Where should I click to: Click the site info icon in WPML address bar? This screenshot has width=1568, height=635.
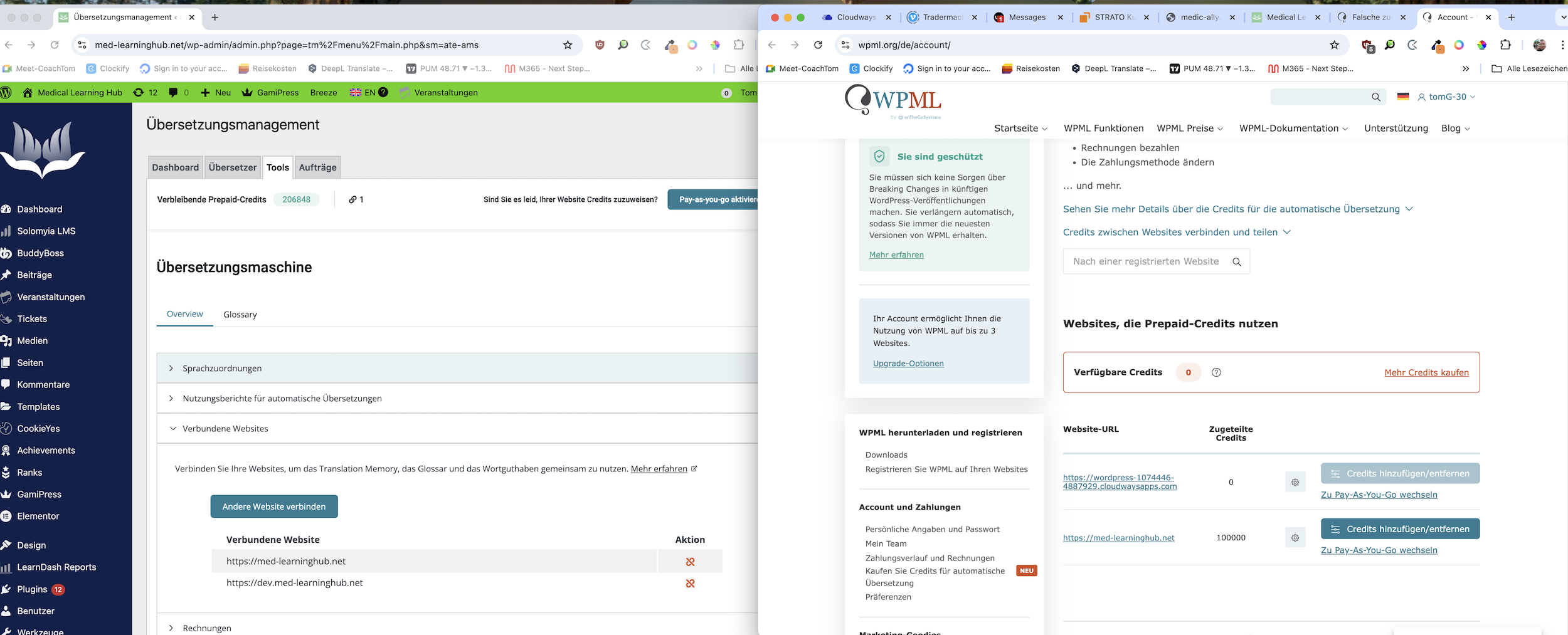[x=845, y=45]
